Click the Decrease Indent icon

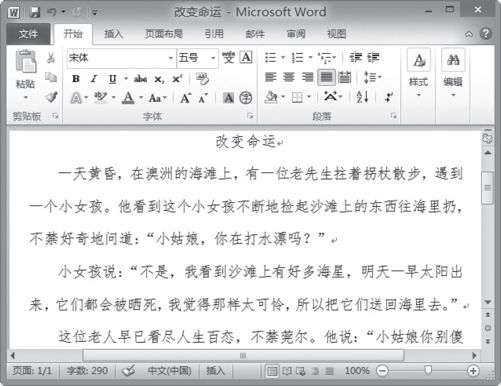[x=356, y=58]
